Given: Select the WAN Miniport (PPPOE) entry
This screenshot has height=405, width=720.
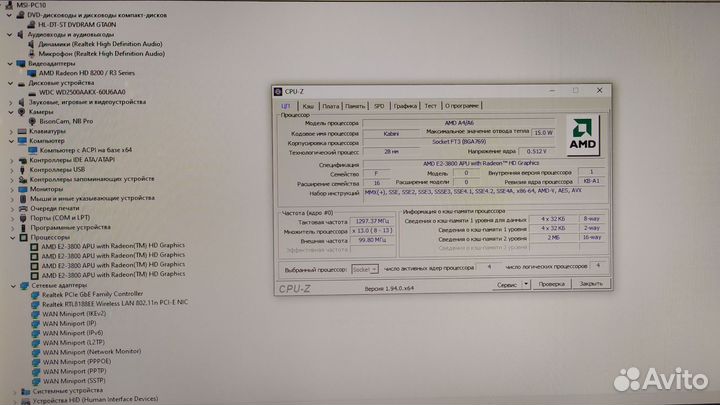Looking at the screenshot, I should (x=77, y=362).
